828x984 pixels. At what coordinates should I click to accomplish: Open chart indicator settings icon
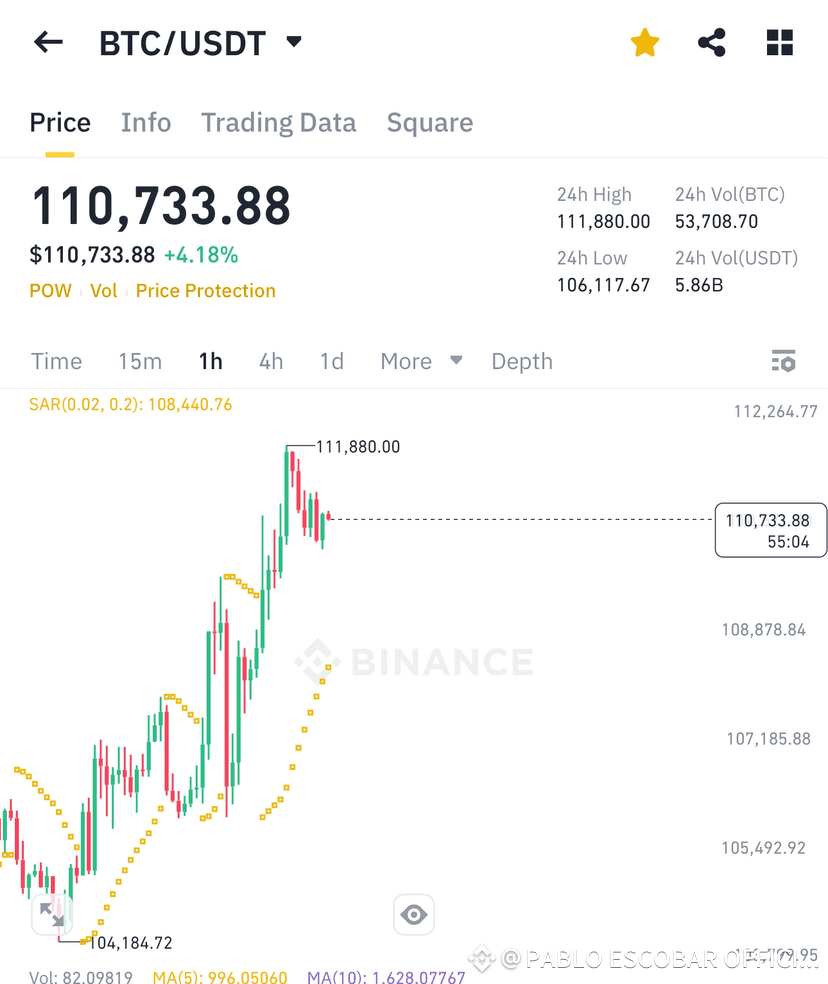point(783,361)
